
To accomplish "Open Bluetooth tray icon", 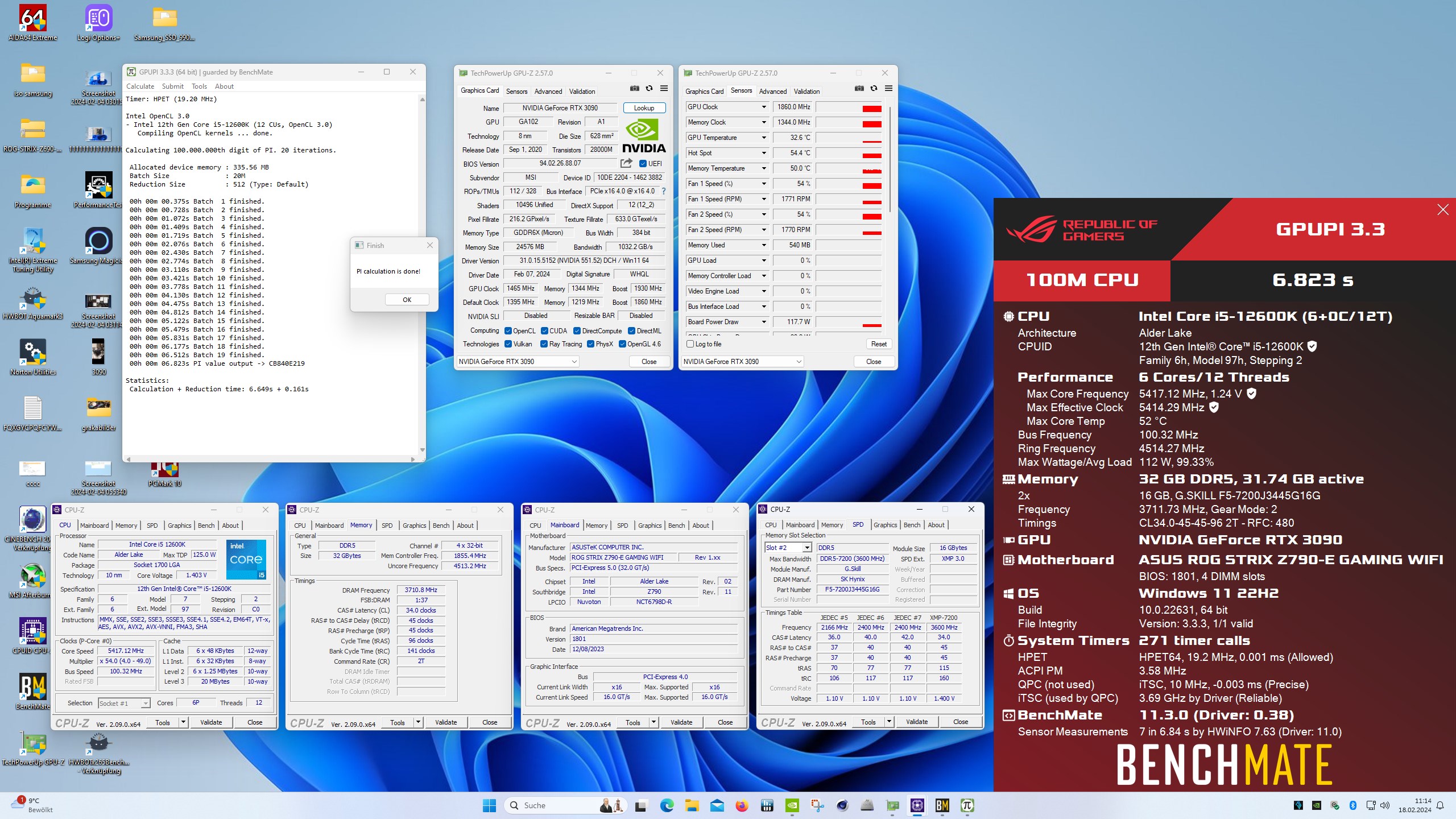I will 1353,805.
